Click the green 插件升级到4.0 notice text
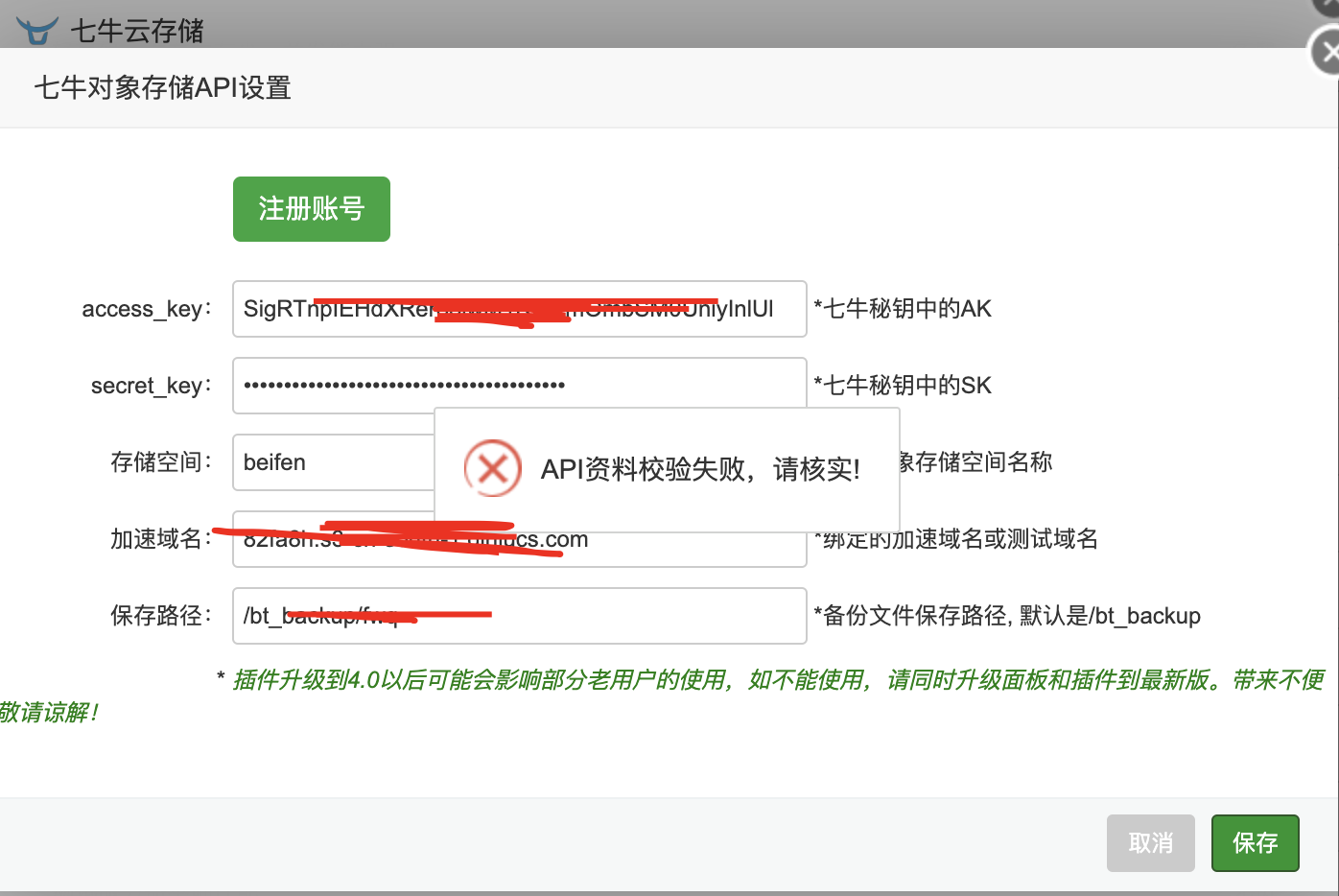The image size is (1339, 896). [662, 696]
